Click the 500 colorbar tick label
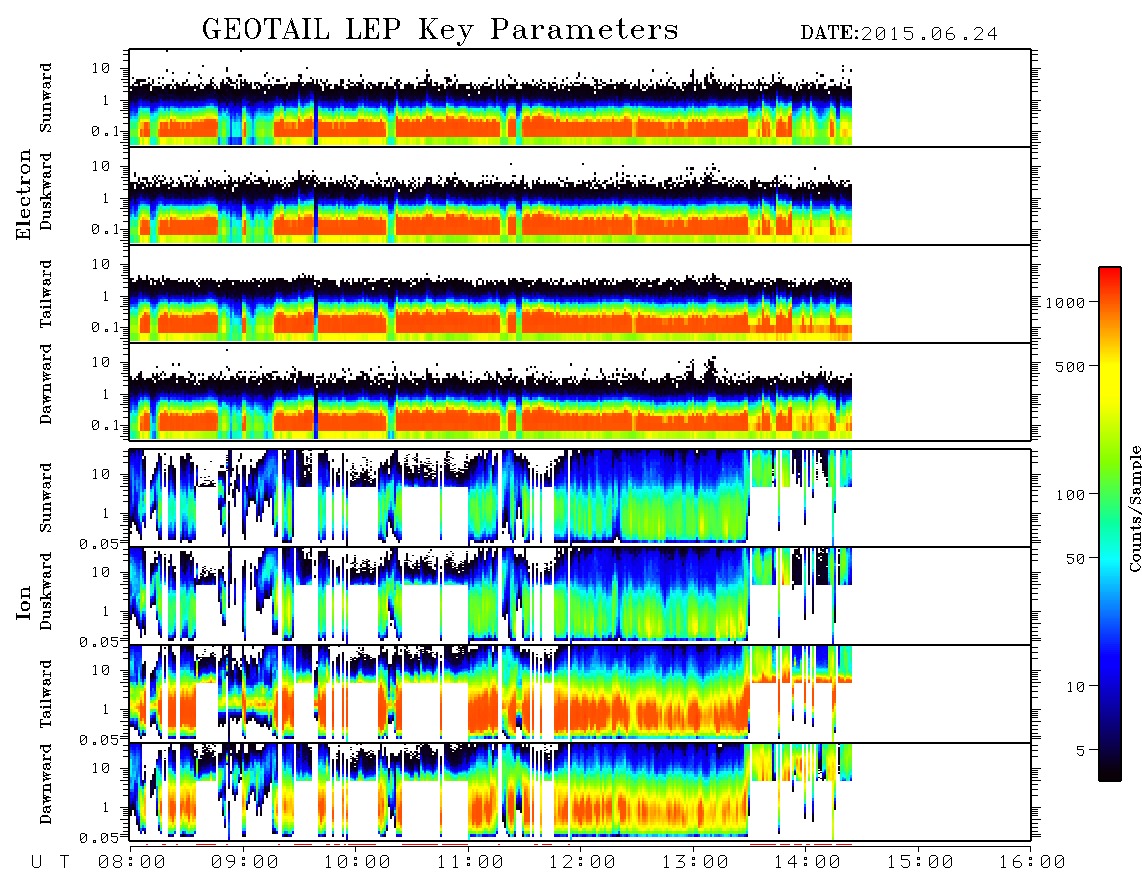Image resolution: width=1142 pixels, height=880 pixels. click(x=1070, y=366)
